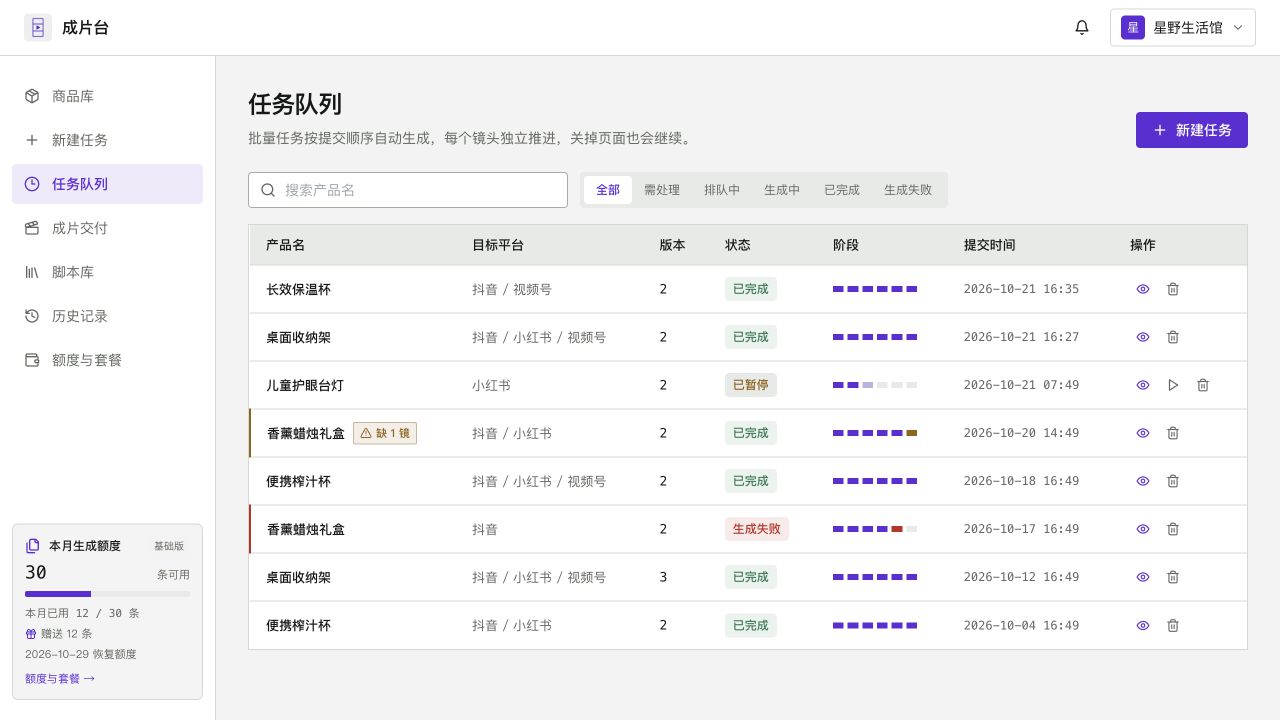This screenshot has width=1280, height=720.
Task: Delete the failed 香薰蜡烛礼盒 task
Action: pyautogui.click(x=1173, y=529)
